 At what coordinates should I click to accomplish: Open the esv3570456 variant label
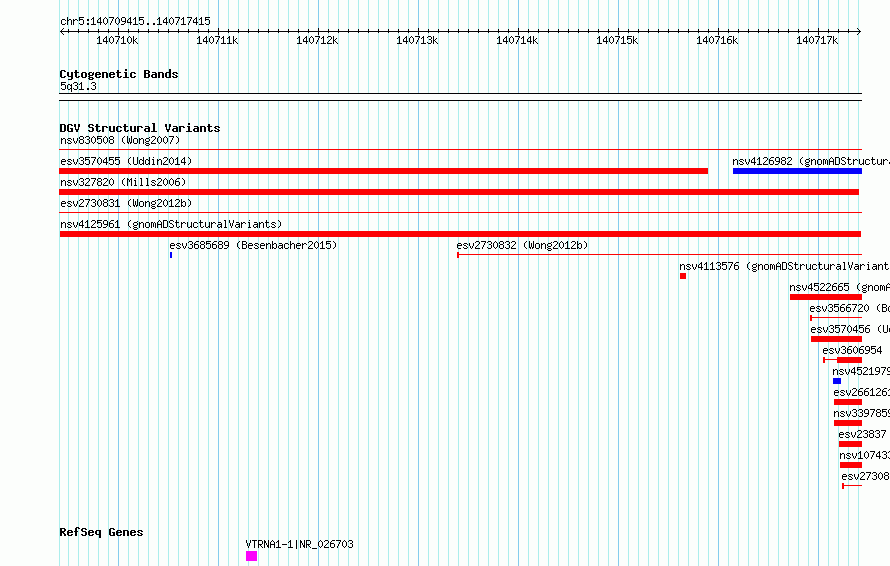850,329
